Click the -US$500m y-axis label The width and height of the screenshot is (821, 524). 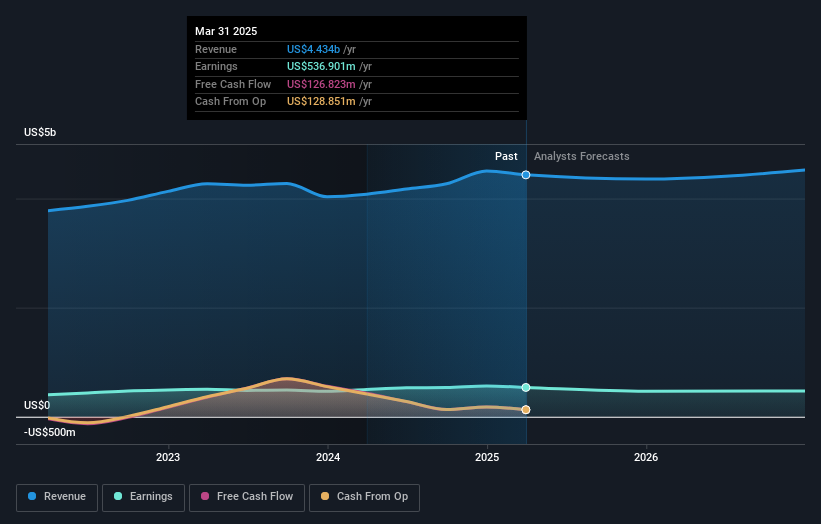50,432
